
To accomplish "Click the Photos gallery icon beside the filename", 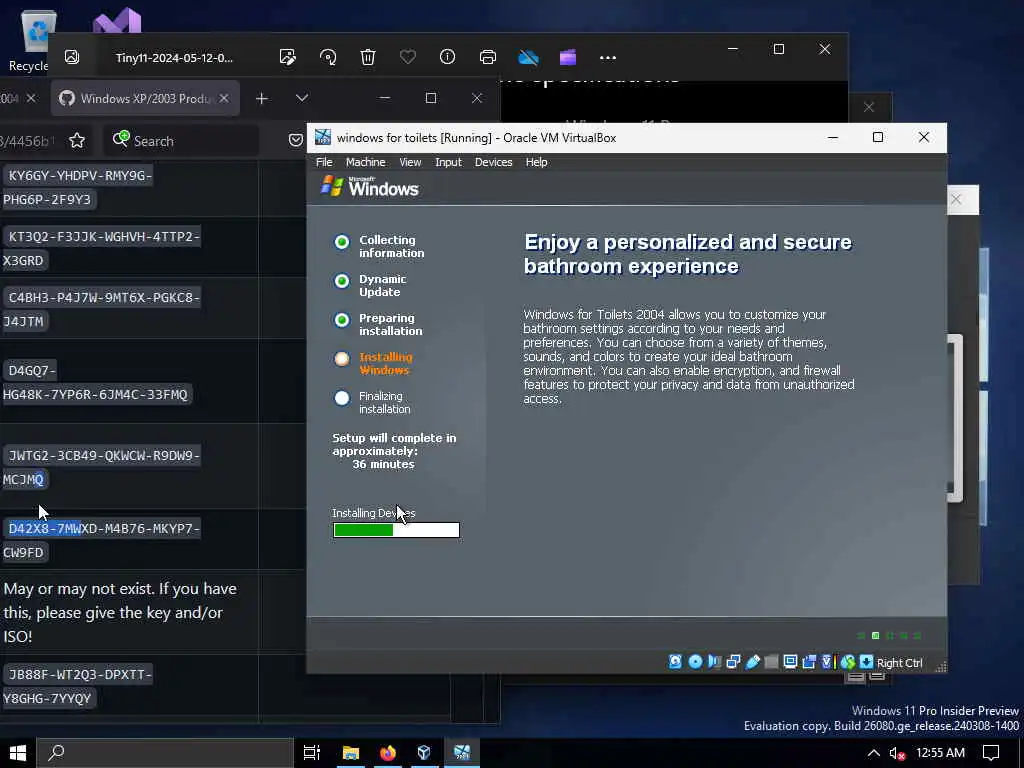I will 72,57.
